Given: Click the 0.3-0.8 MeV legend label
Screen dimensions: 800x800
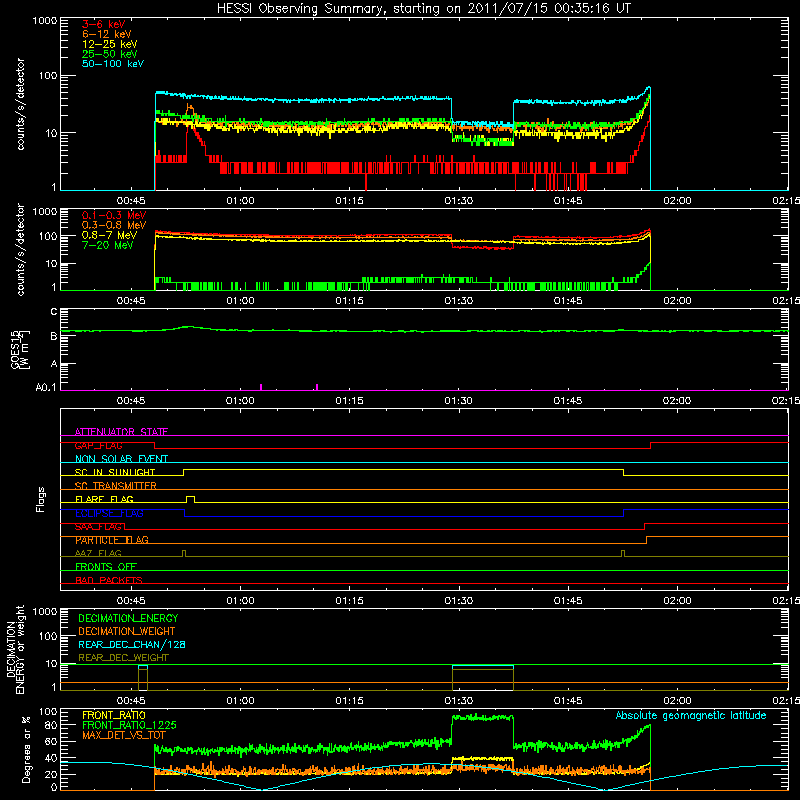Looking at the screenshot, I should click(114, 225).
